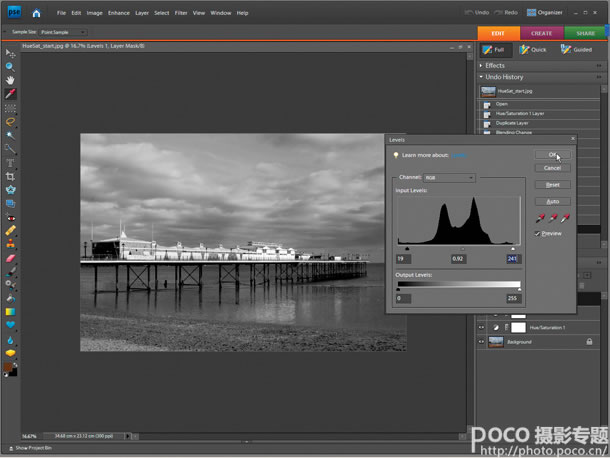Image resolution: width=610 pixels, height=458 pixels.
Task: Open the Channel dropdown in Levels
Action: 448,178
